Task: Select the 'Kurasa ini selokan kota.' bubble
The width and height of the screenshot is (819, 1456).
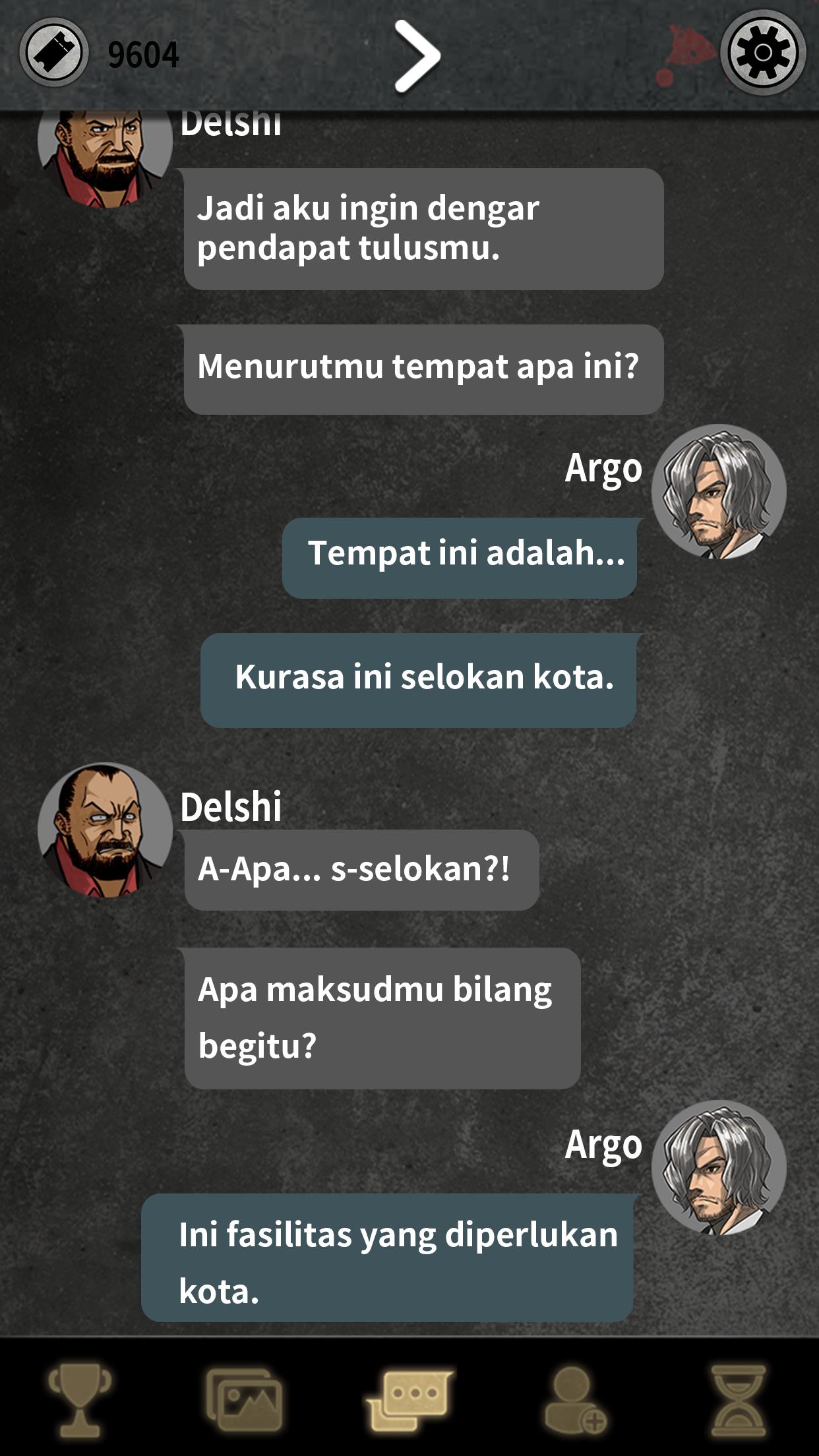Action: pos(419,680)
